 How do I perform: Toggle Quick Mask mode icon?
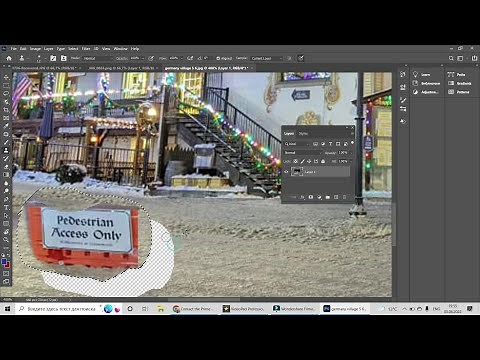[x=6, y=273]
